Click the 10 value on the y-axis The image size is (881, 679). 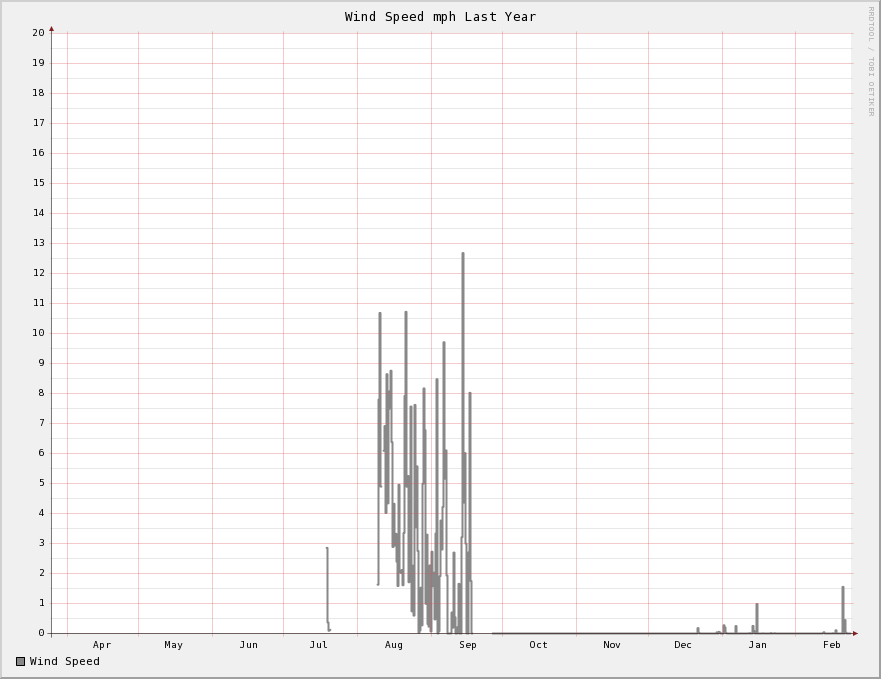pos(38,333)
